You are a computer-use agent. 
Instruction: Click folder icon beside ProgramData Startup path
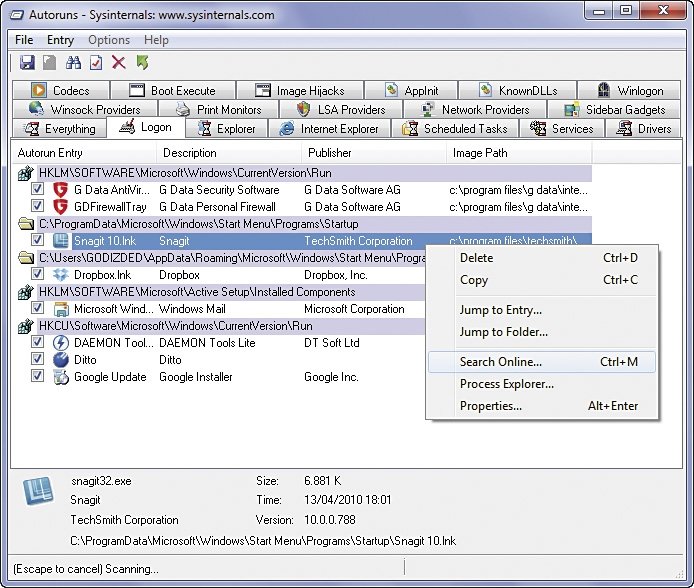click(x=26, y=224)
